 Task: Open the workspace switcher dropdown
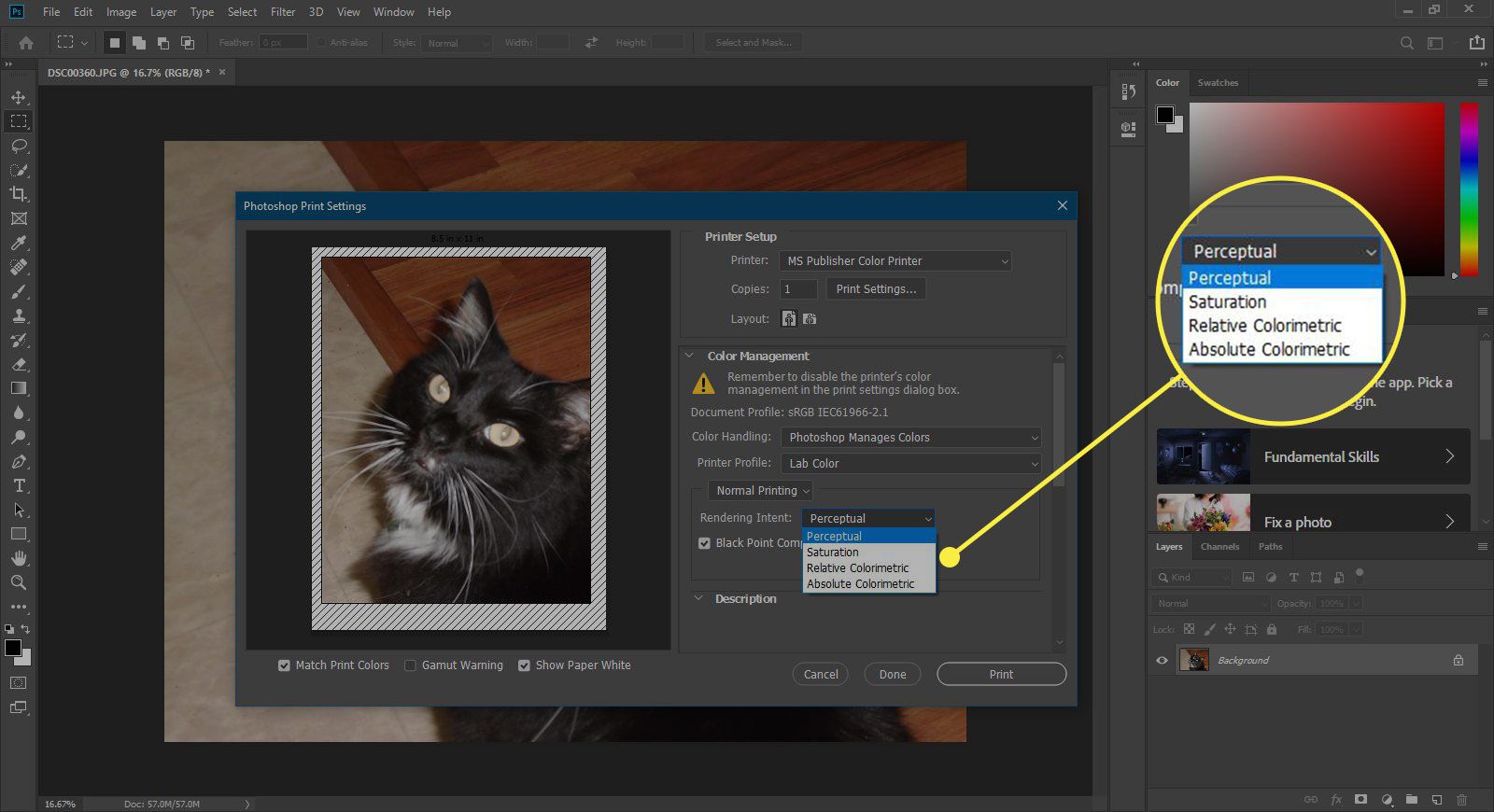[1440, 43]
